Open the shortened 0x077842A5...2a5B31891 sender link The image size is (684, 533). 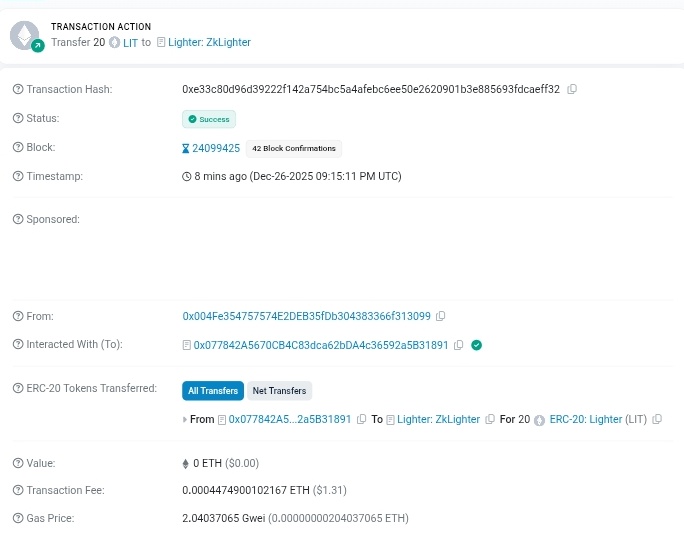point(290,419)
